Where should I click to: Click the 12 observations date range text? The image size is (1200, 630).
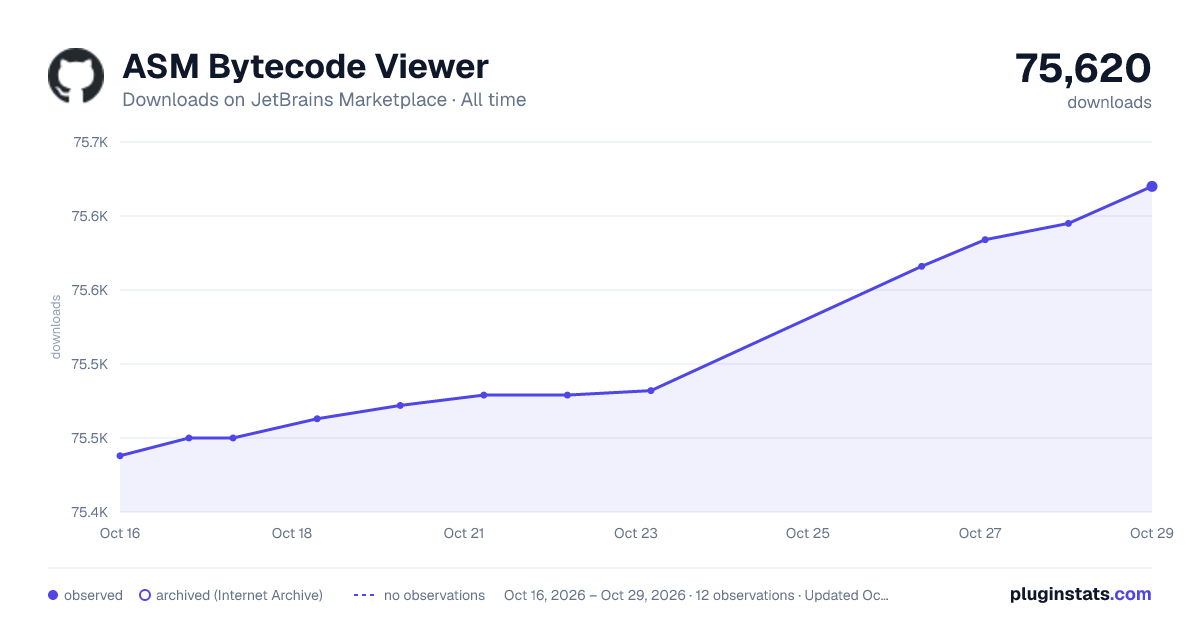click(x=696, y=595)
